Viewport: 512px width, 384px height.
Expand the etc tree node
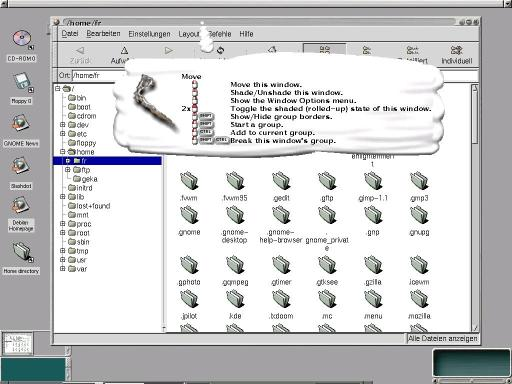62,134
